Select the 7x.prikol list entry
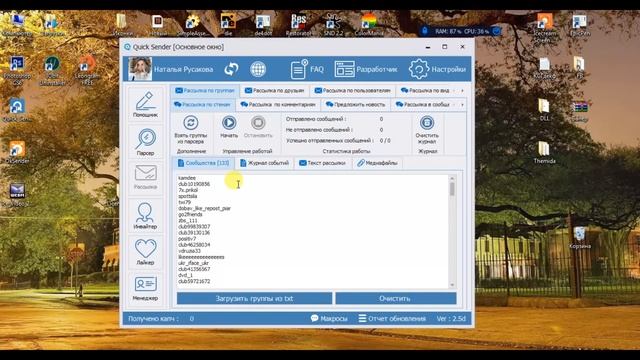The image size is (640, 360). click(188, 190)
